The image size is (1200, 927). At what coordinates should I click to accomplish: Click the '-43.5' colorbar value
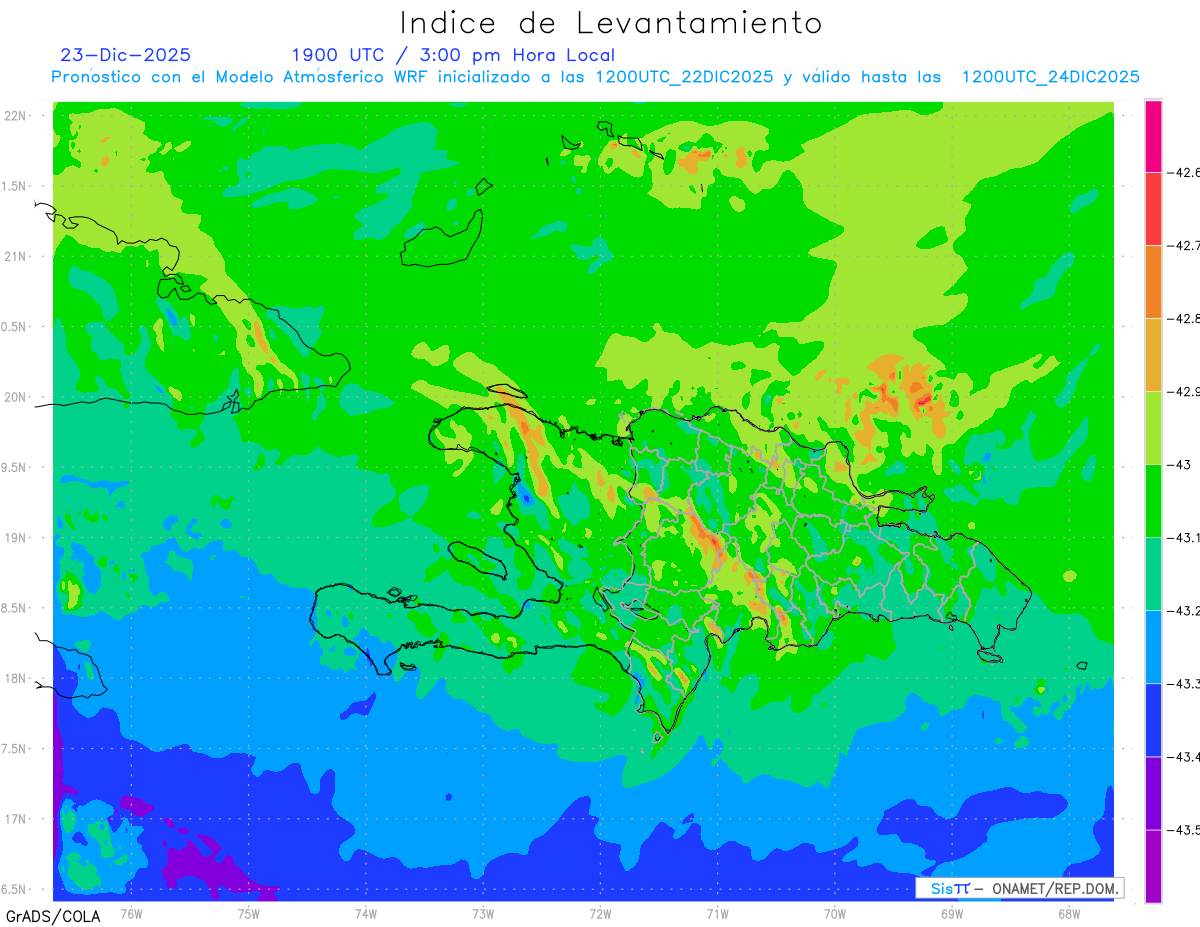click(1184, 829)
